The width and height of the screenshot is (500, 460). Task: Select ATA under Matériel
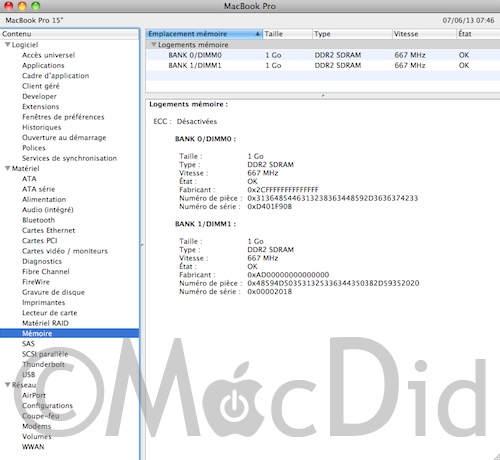(x=29, y=179)
